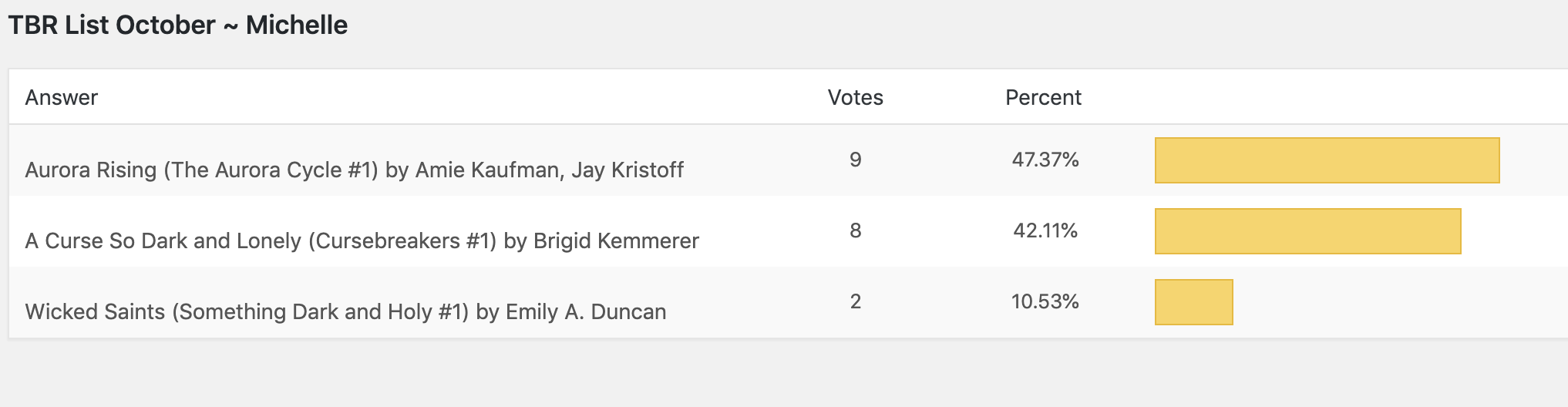Screen dimensions: 1568x407
Task: Click the 47.37% percent value
Action: tap(1045, 160)
